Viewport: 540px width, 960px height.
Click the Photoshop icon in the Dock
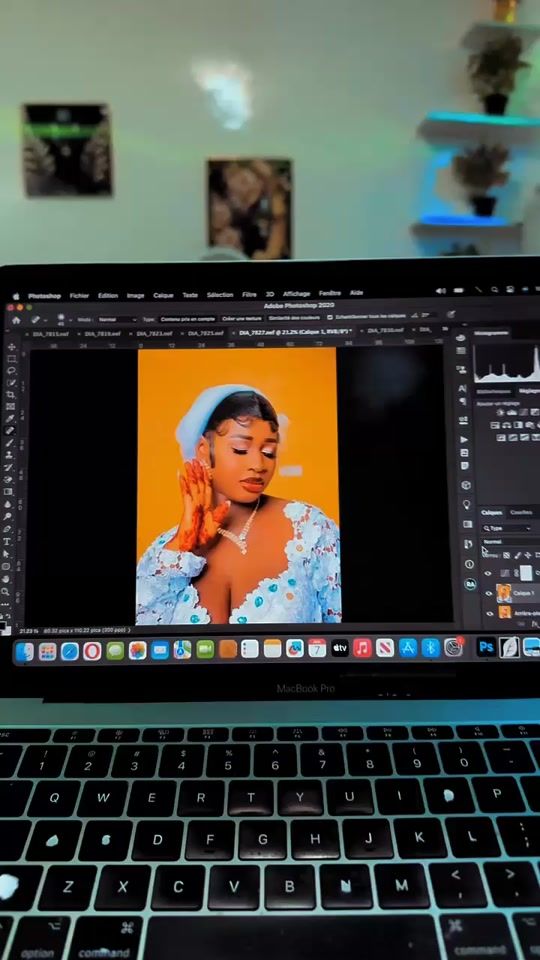(487, 647)
